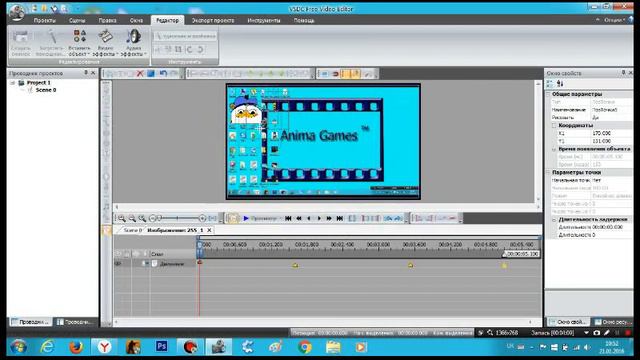Select the middle yellow keyframe marker
The width and height of the screenshot is (640, 360).
[411, 265]
